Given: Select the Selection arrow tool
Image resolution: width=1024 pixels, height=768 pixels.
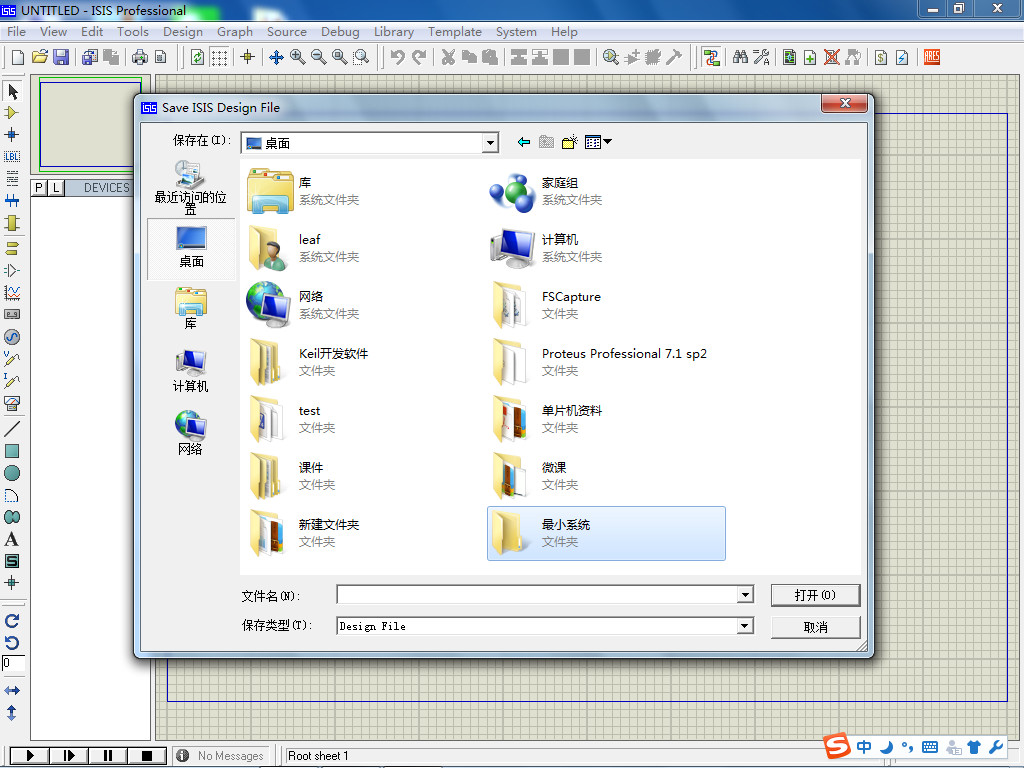Looking at the screenshot, I should pos(12,91).
